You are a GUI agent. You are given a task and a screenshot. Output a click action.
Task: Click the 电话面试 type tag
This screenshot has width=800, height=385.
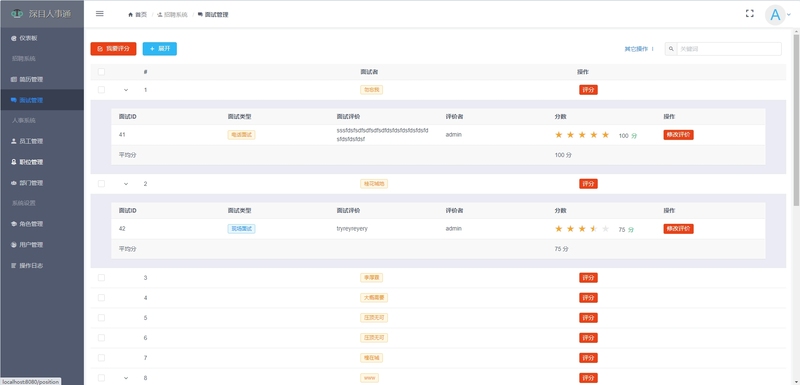pos(241,135)
